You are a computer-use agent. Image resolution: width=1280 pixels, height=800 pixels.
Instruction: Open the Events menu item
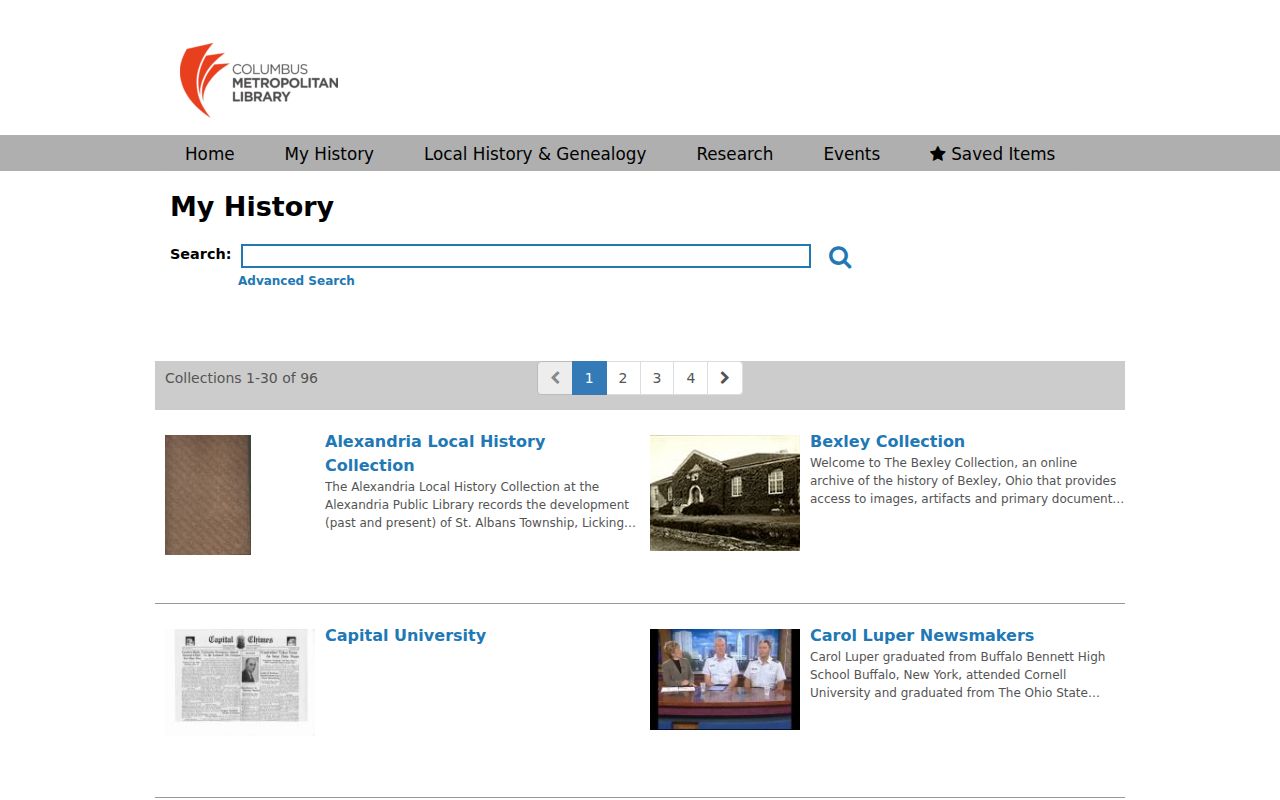tap(852, 153)
